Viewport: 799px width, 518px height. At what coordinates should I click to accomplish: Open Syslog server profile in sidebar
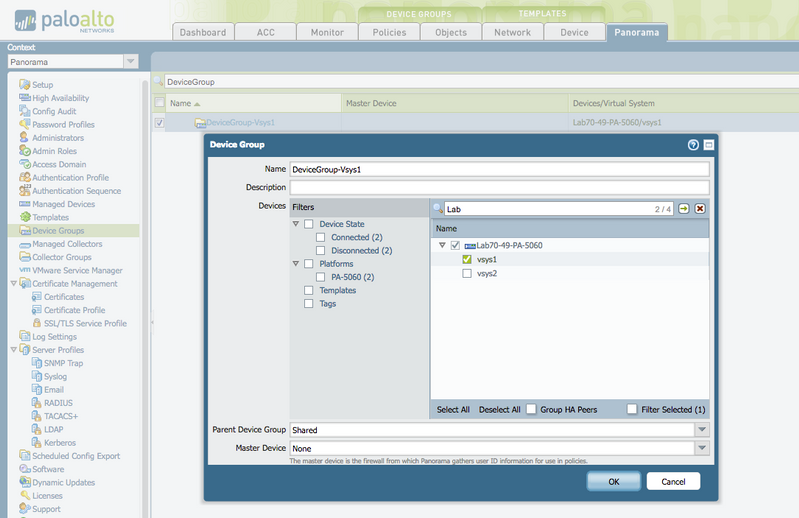[55, 376]
